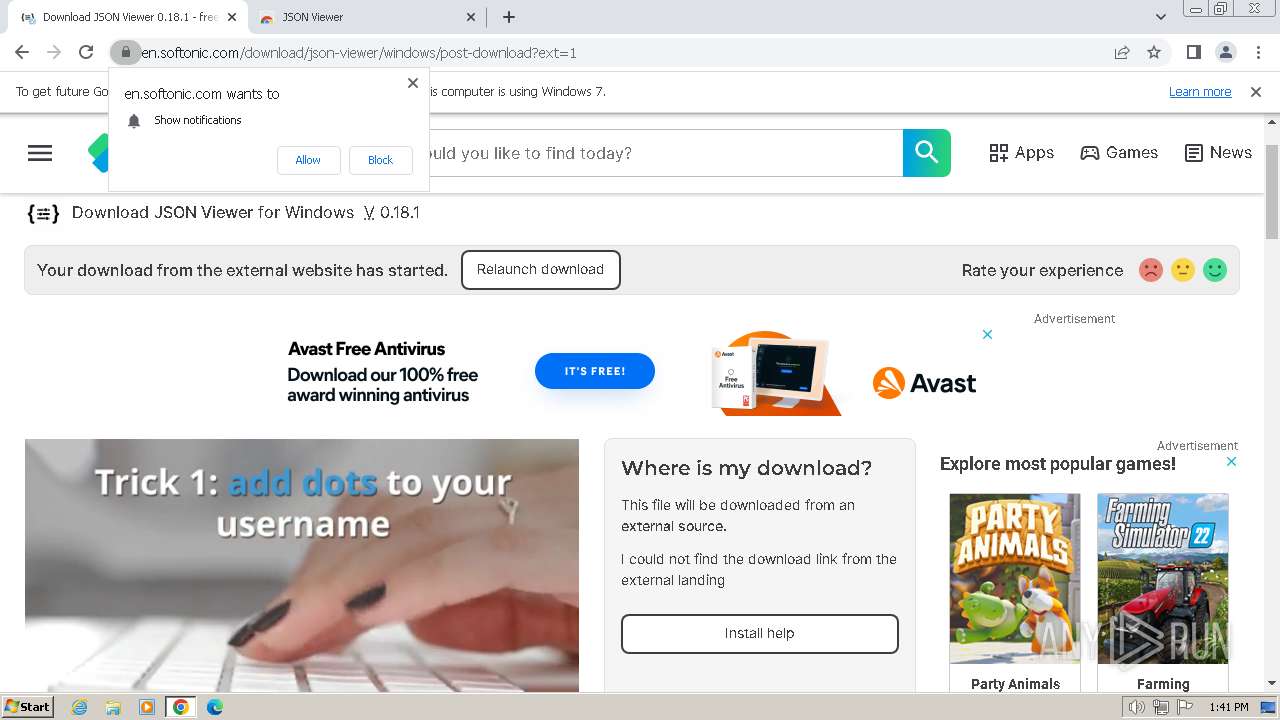This screenshot has width=1280, height=720.
Task: Open File Explorer from taskbar
Action: [x=113, y=707]
